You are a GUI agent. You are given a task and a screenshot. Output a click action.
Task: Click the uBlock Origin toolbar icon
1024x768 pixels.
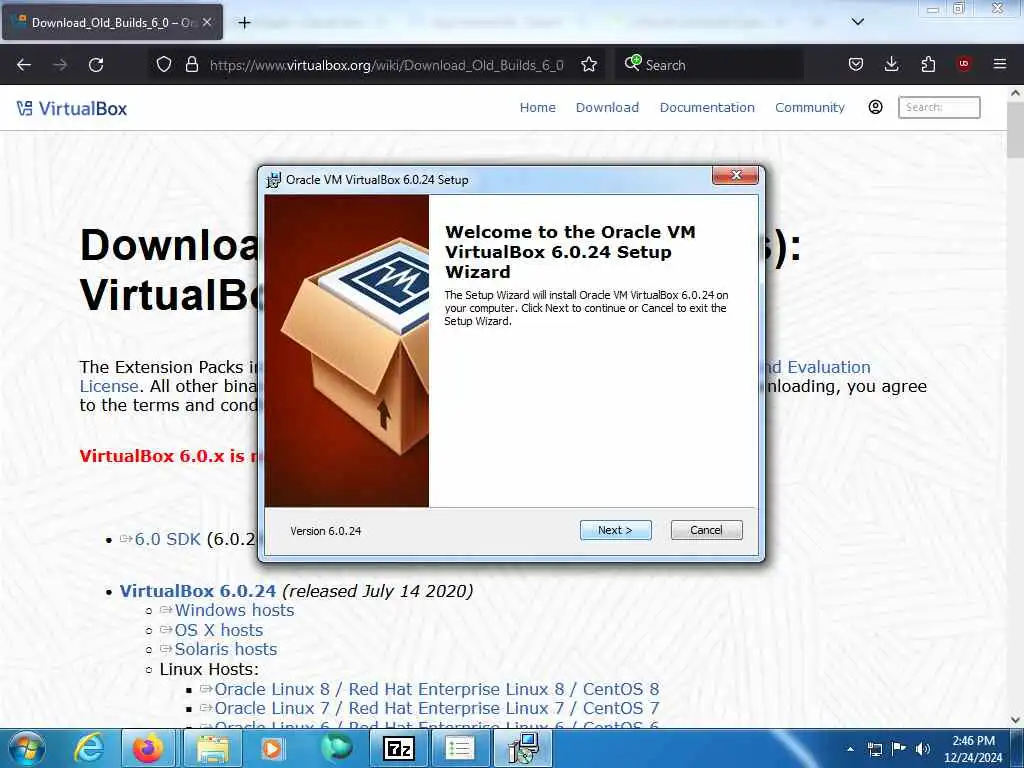tap(964, 64)
